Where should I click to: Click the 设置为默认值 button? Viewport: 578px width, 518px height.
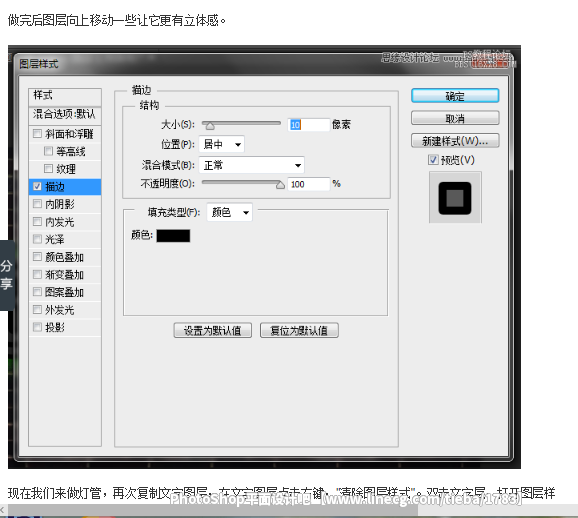[213, 330]
